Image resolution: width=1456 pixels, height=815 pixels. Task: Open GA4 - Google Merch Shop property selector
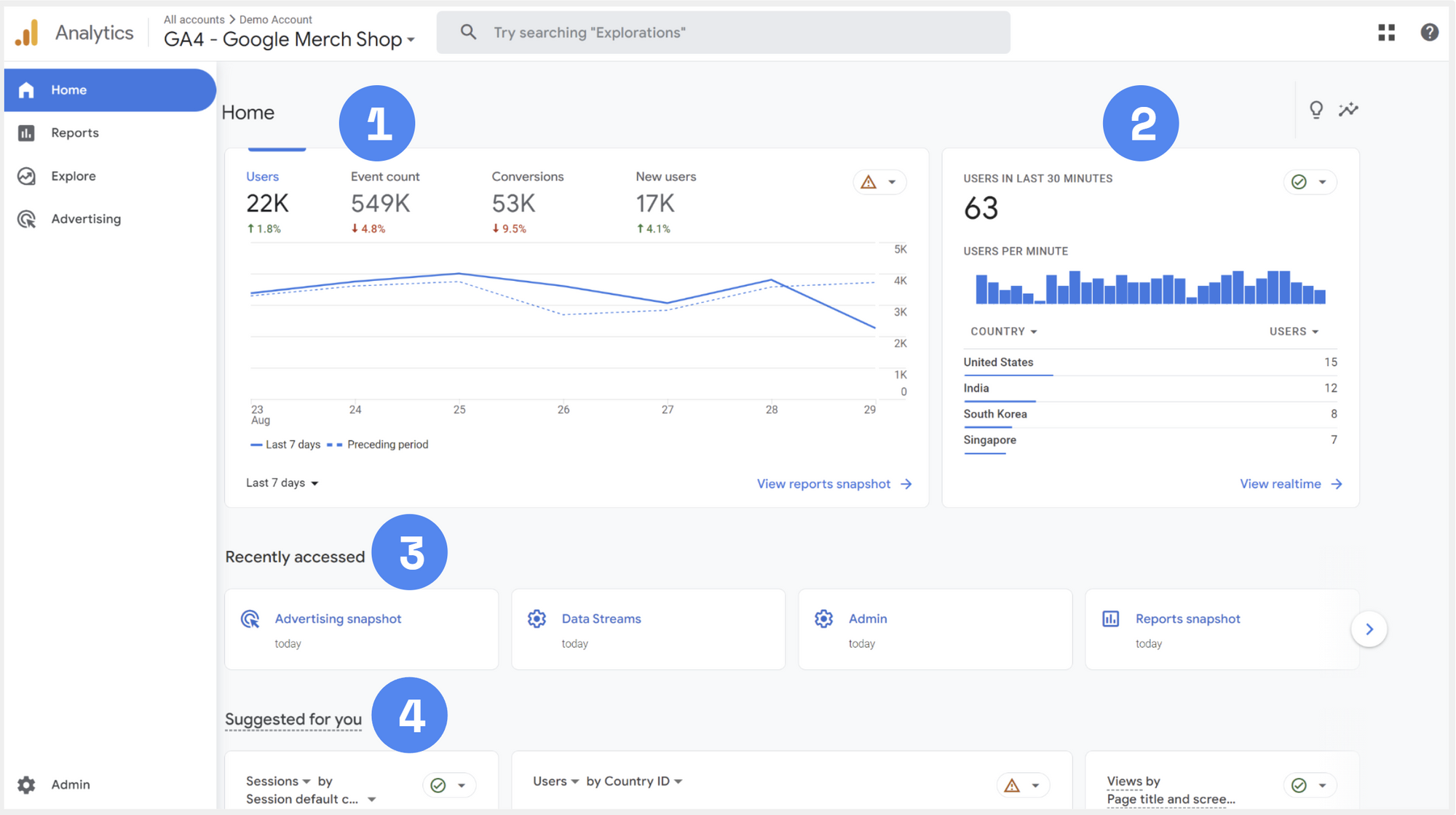(289, 39)
